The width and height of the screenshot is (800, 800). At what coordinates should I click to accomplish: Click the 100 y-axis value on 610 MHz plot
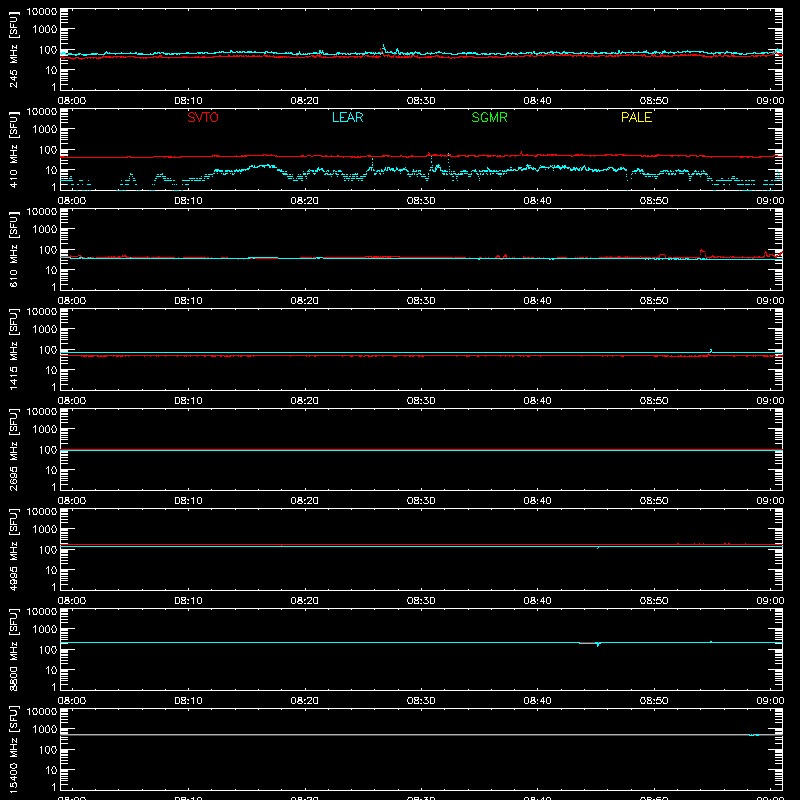pyautogui.click(x=48, y=249)
